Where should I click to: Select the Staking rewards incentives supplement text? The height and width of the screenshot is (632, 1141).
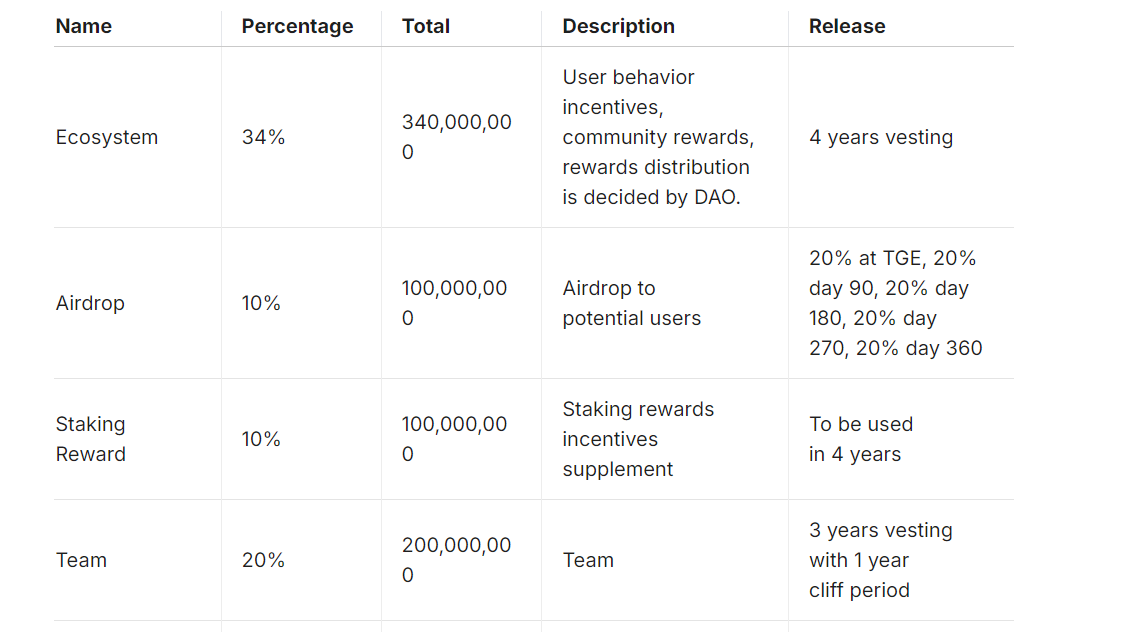638,440
